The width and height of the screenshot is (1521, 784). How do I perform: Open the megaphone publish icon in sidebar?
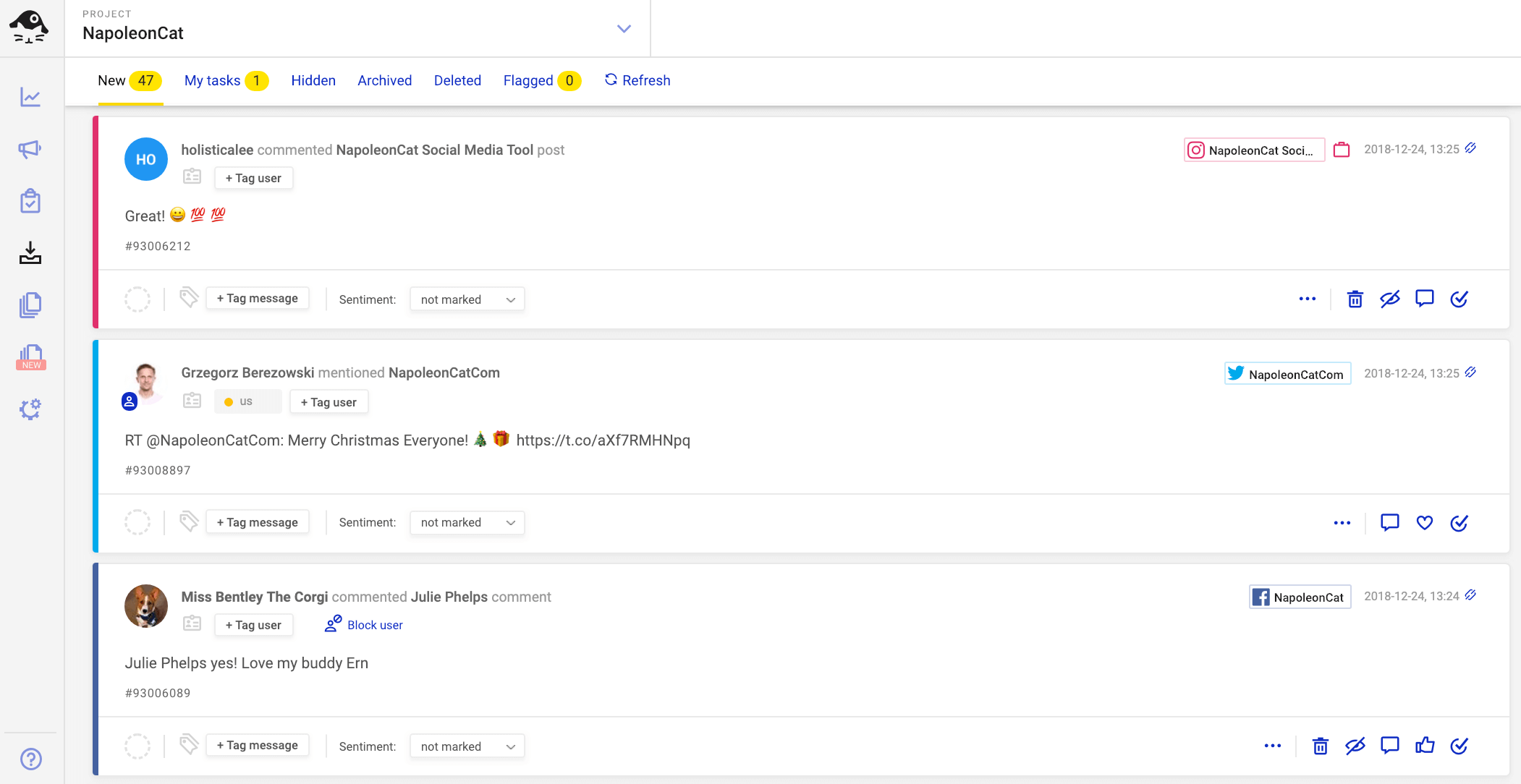tap(30, 149)
